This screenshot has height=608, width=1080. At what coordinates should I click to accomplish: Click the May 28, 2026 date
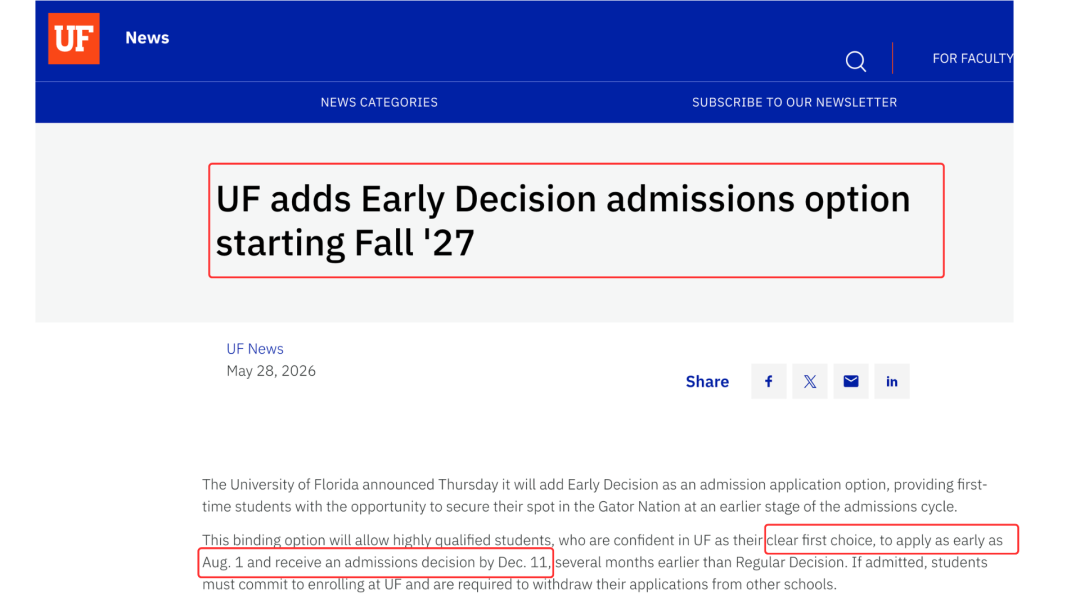tap(271, 371)
